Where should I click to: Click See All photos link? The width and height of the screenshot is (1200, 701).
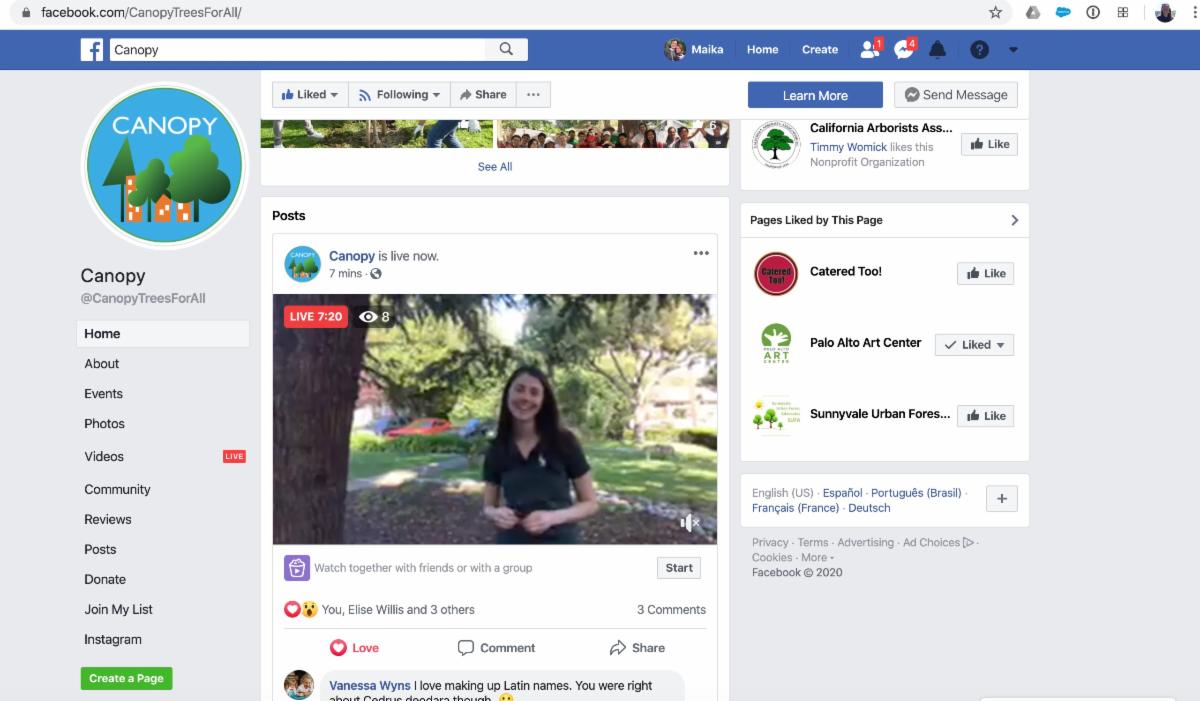point(495,167)
